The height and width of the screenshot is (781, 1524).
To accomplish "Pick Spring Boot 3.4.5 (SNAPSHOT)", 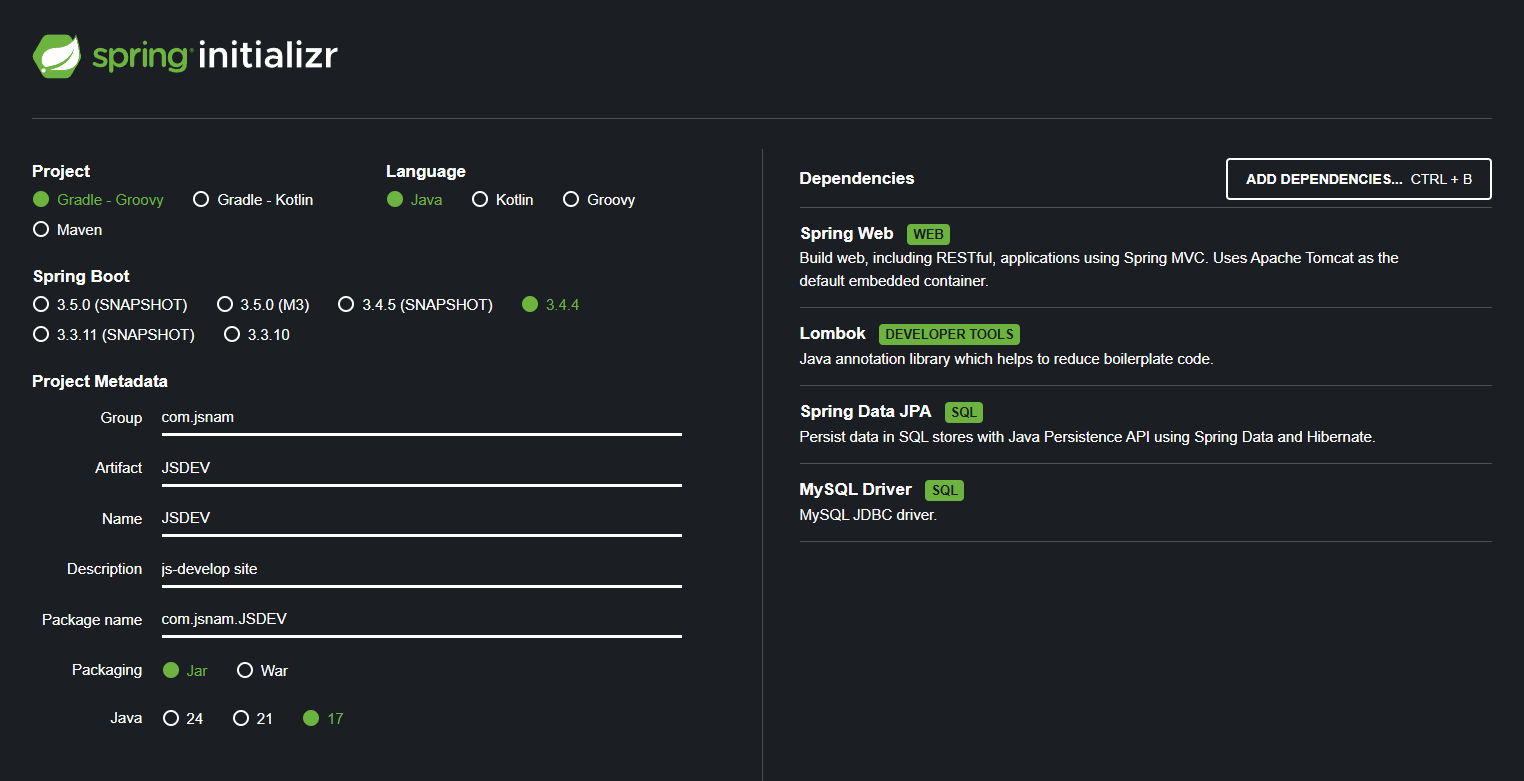I will click(416, 305).
